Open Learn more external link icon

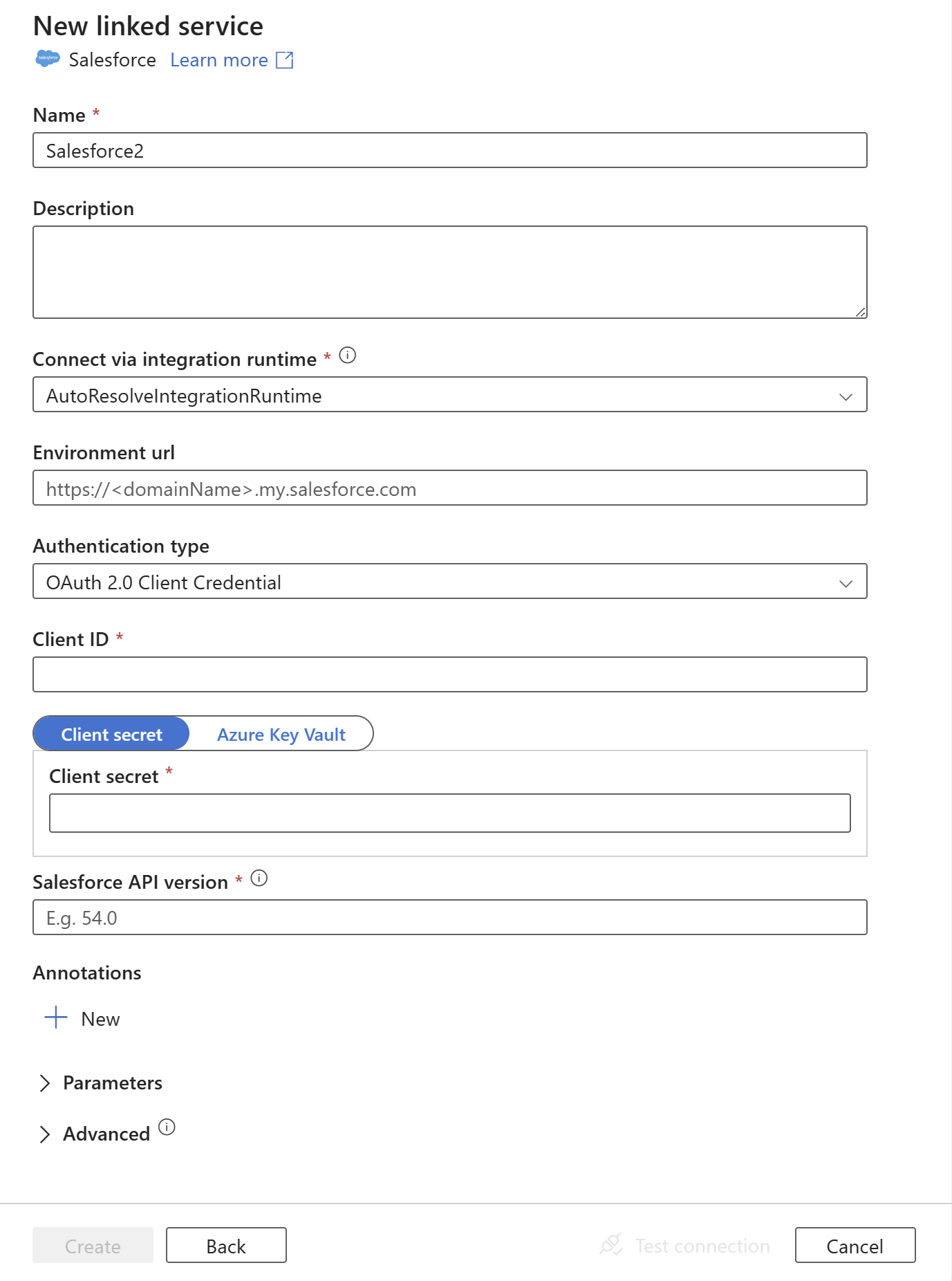pyautogui.click(x=286, y=59)
